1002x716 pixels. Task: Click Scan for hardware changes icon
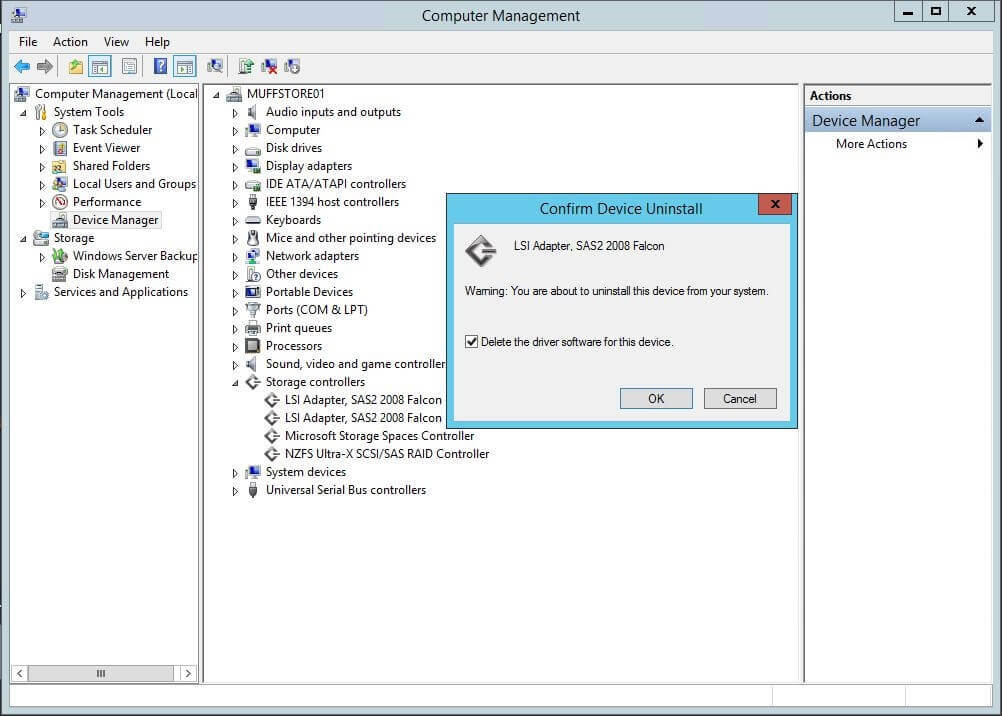coord(215,67)
